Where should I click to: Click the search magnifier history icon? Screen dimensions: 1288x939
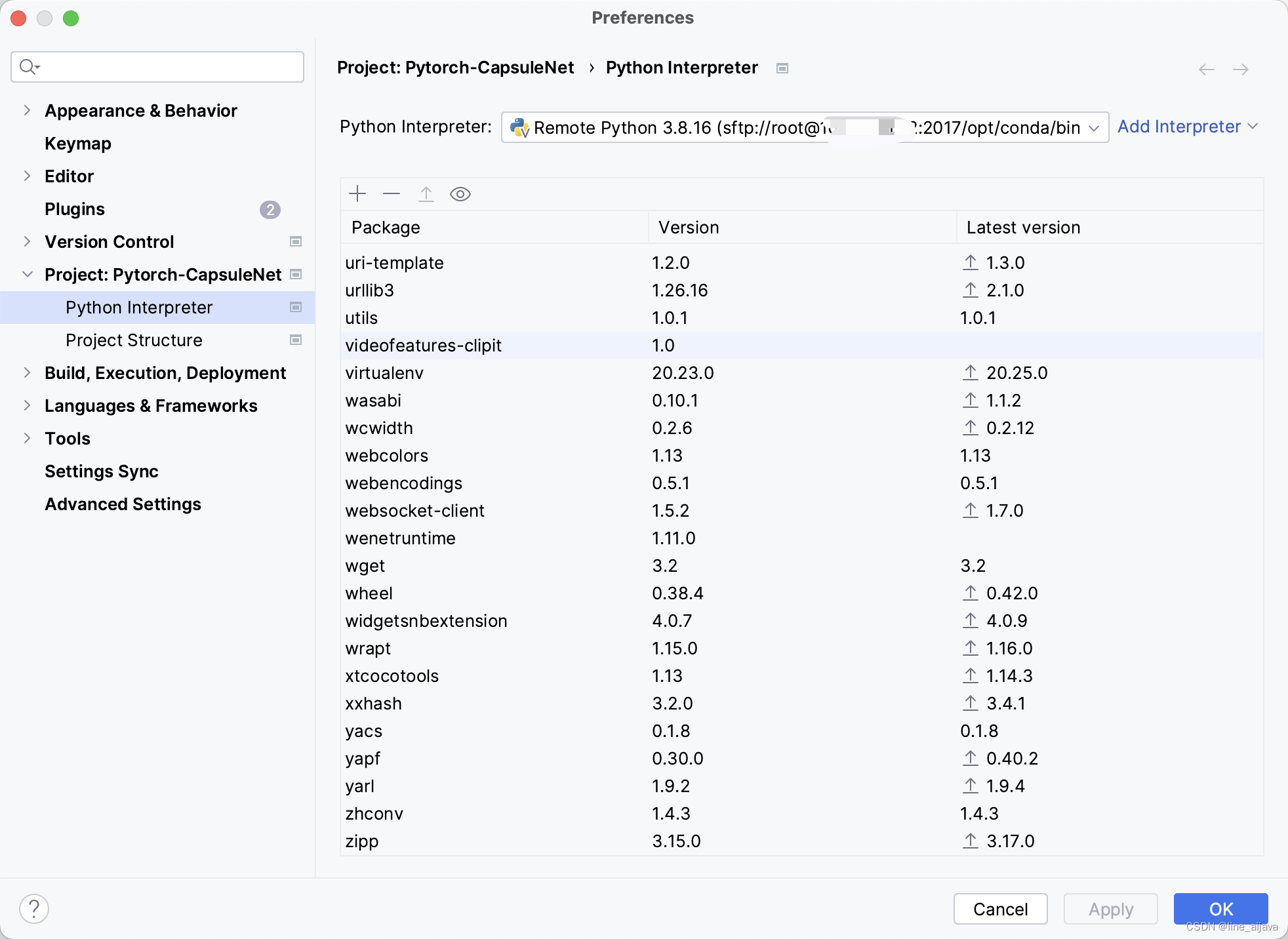pyautogui.click(x=30, y=67)
